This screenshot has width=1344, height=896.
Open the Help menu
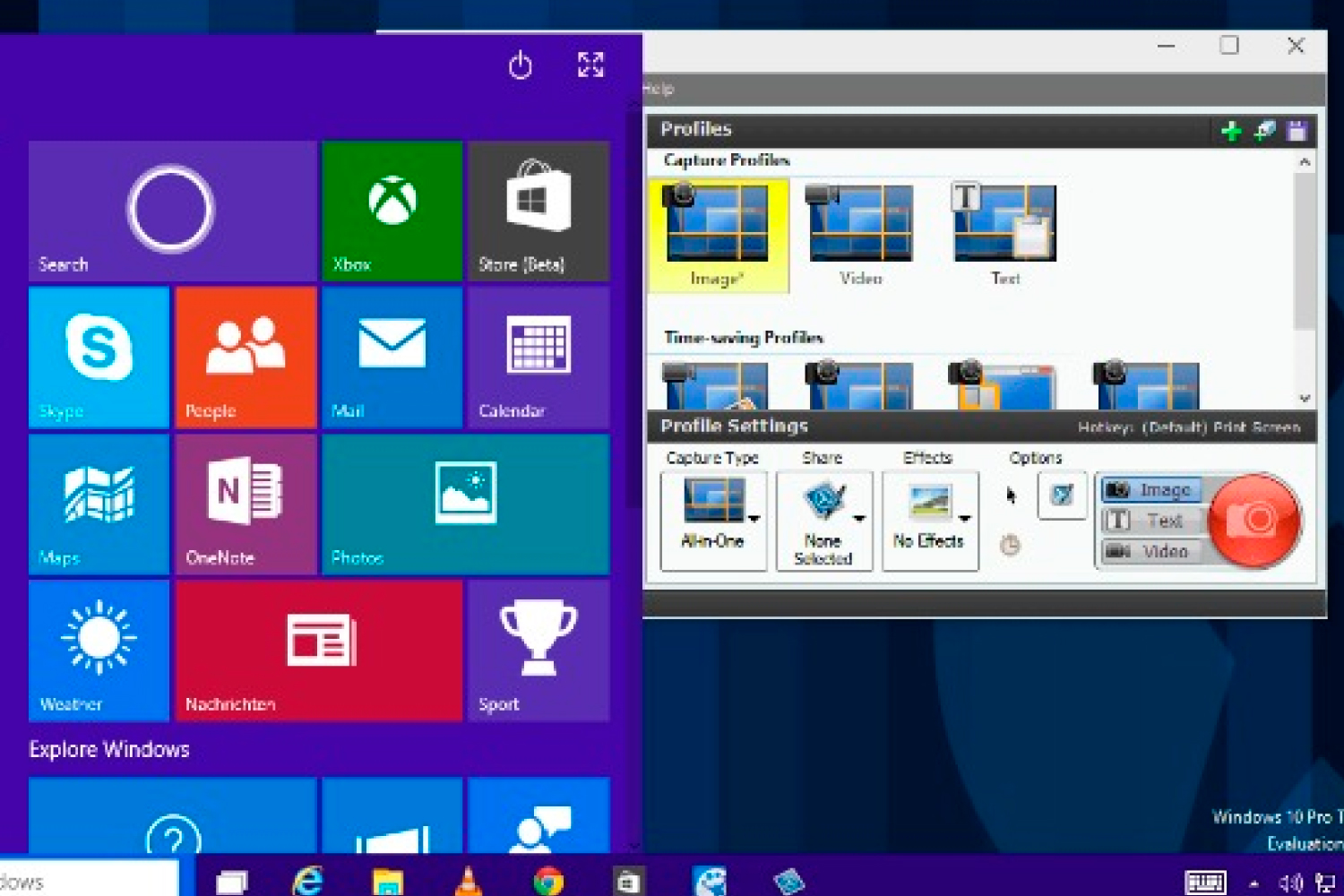click(659, 89)
